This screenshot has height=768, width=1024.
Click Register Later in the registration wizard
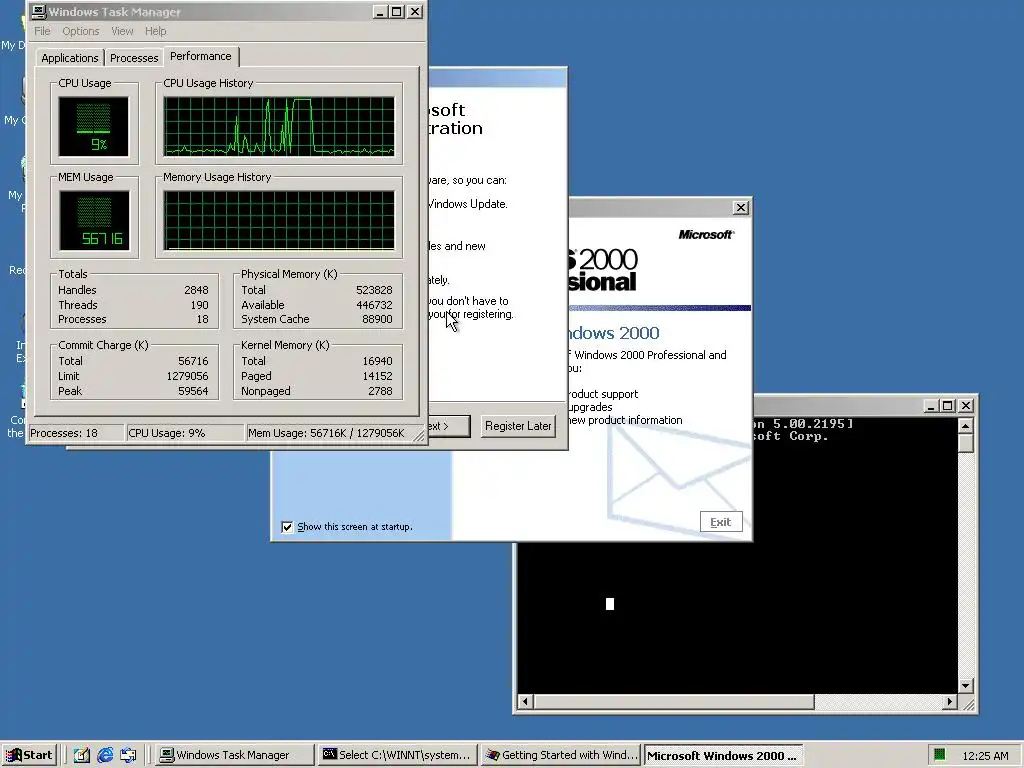(518, 426)
